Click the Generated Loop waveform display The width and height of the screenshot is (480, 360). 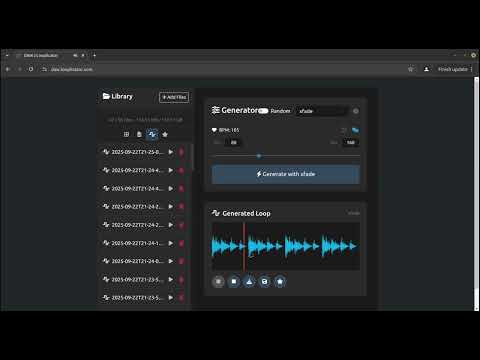tap(286, 246)
